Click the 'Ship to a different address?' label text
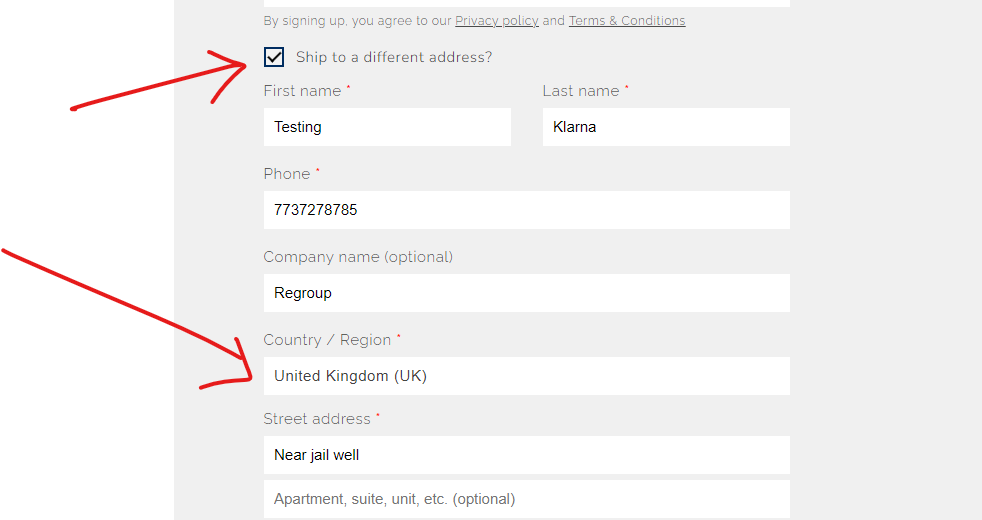The height and width of the screenshot is (520, 982). [394, 57]
